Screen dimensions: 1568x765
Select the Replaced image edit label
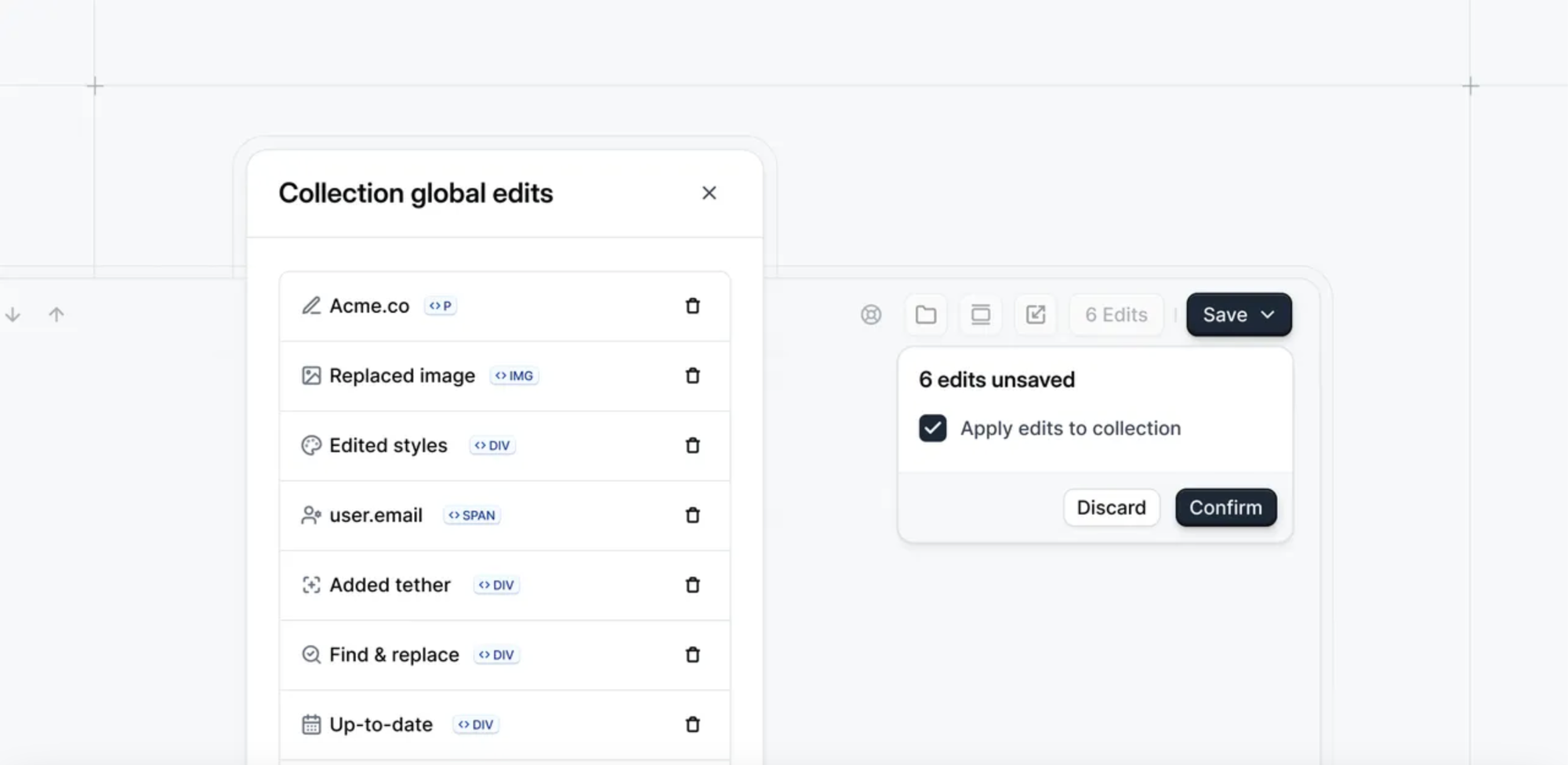tap(402, 375)
